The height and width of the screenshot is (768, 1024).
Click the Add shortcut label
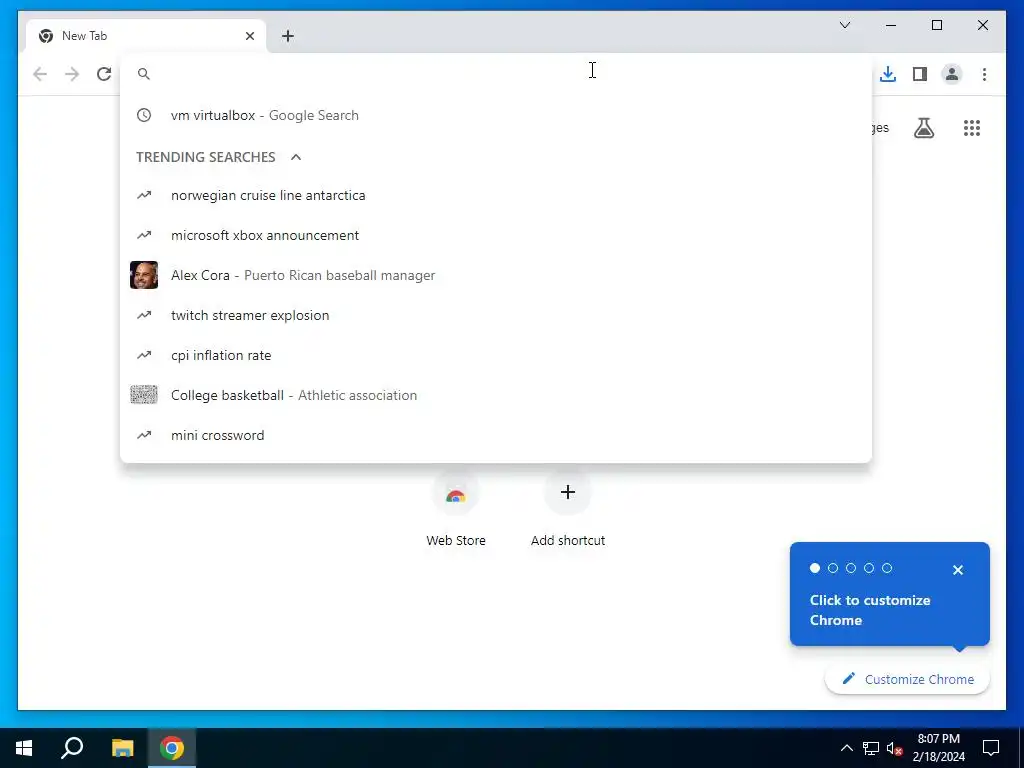coord(568,540)
